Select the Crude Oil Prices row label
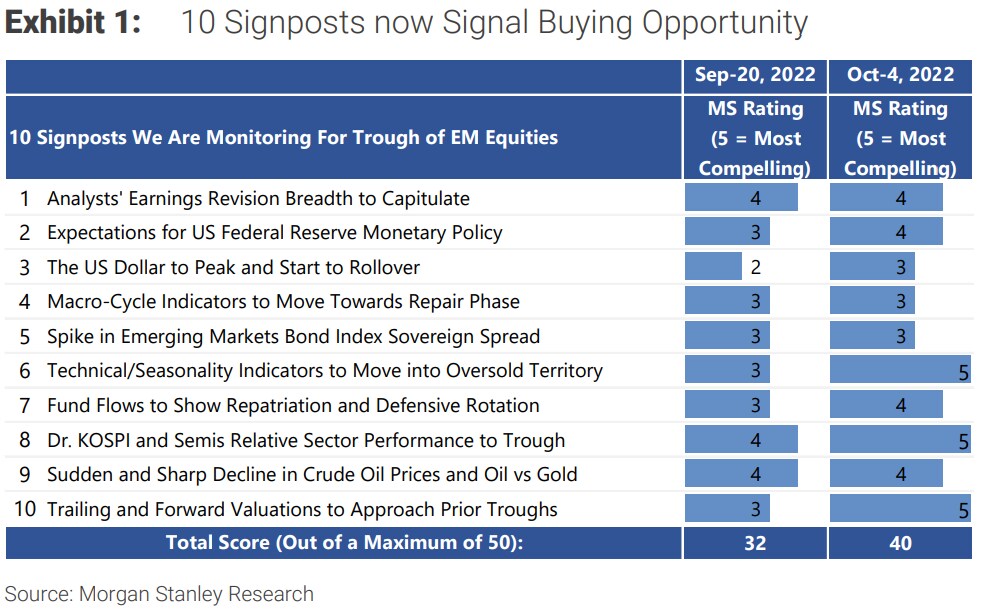984x609 pixels. coord(312,475)
